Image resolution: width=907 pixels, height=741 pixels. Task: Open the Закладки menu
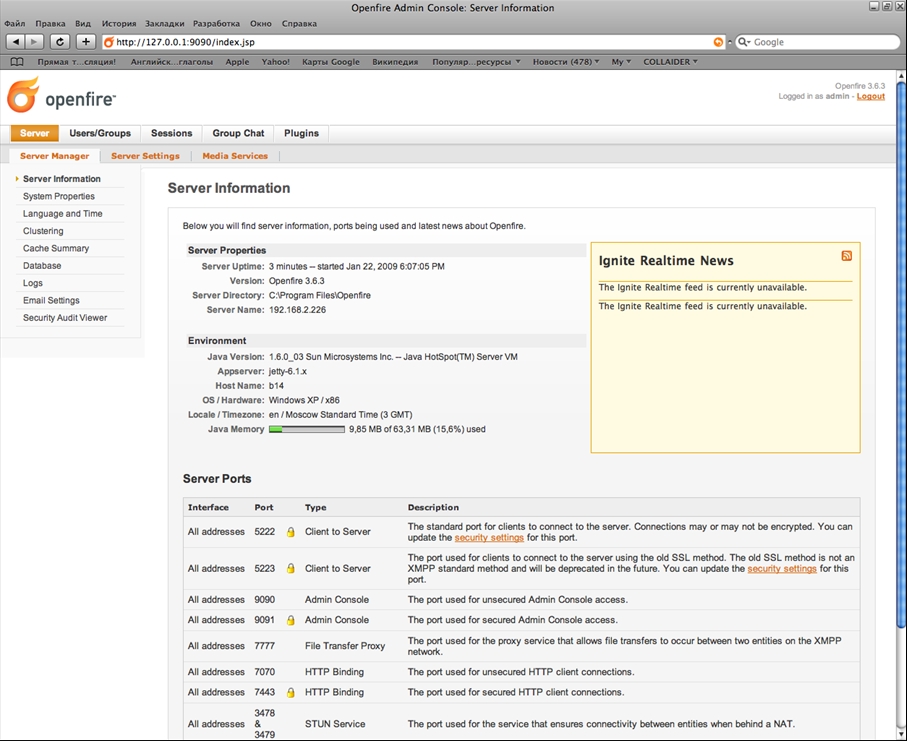click(x=164, y=24)
